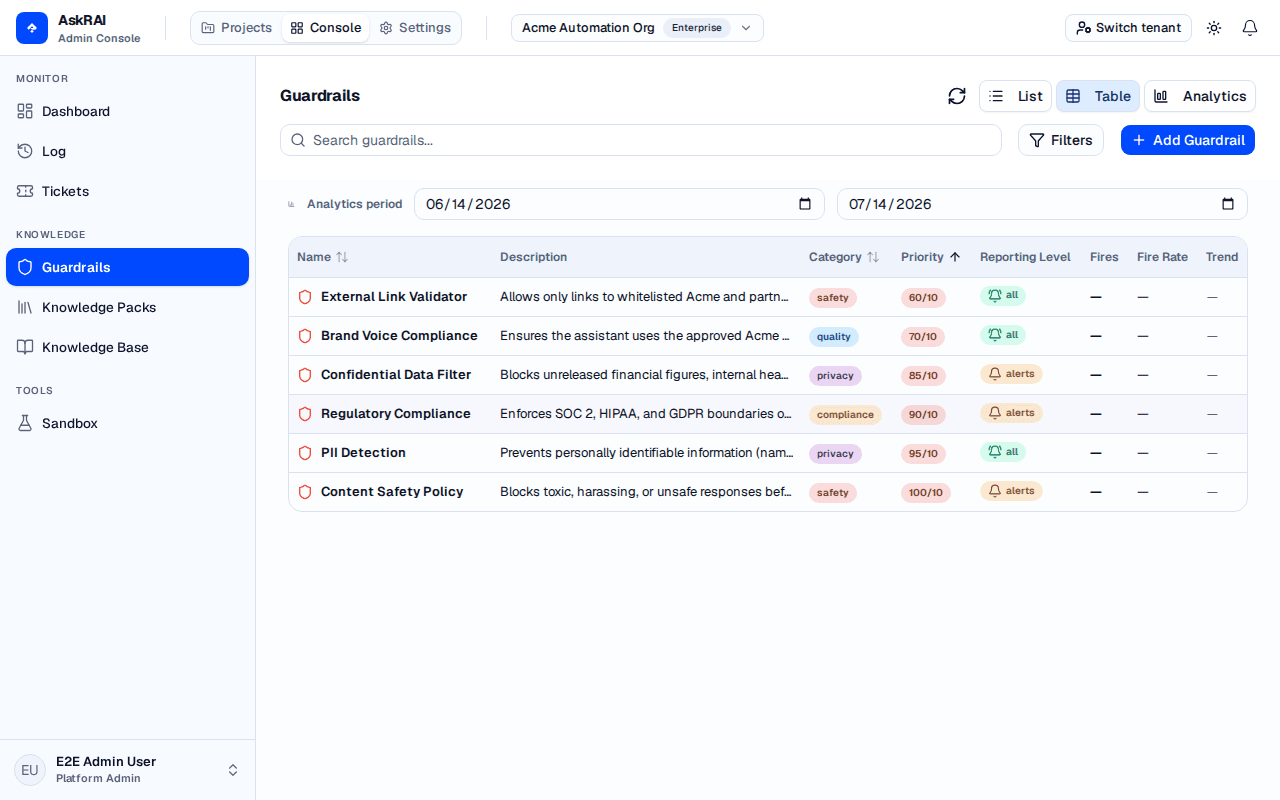Expand the E2E Admin User menu chevron
The width and height of the screenshot is (1280, 800).
tap(233, 770)
